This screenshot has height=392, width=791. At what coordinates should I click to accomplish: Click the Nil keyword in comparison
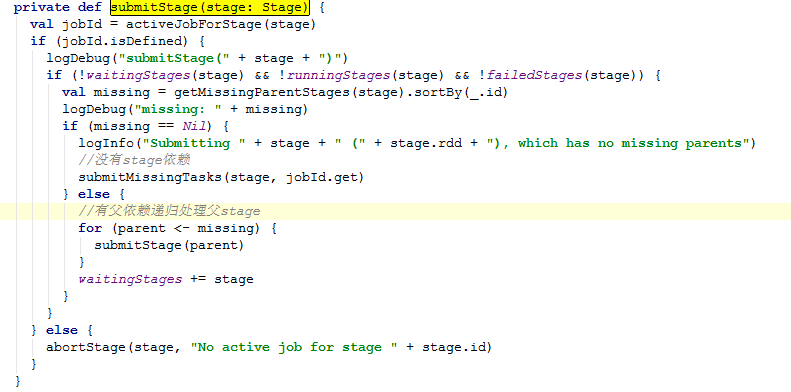click(x=194, y=126)
